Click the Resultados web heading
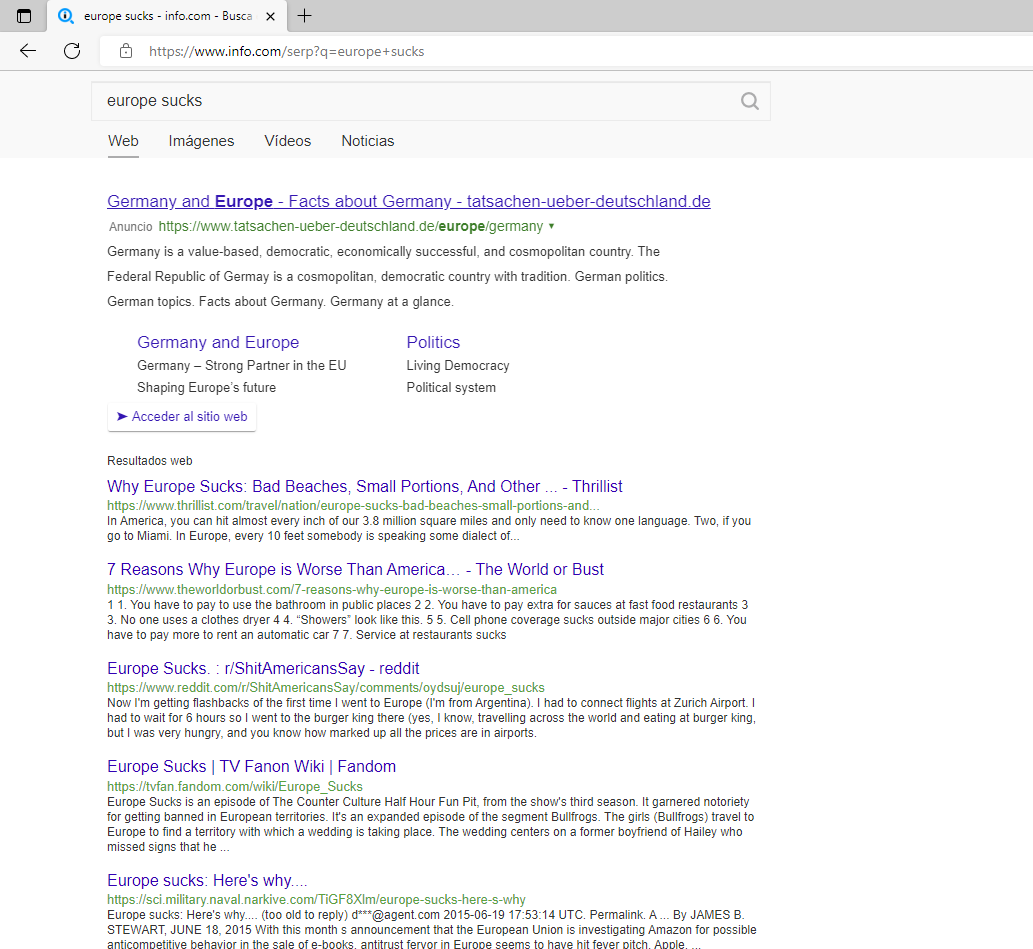 point(150,461)
